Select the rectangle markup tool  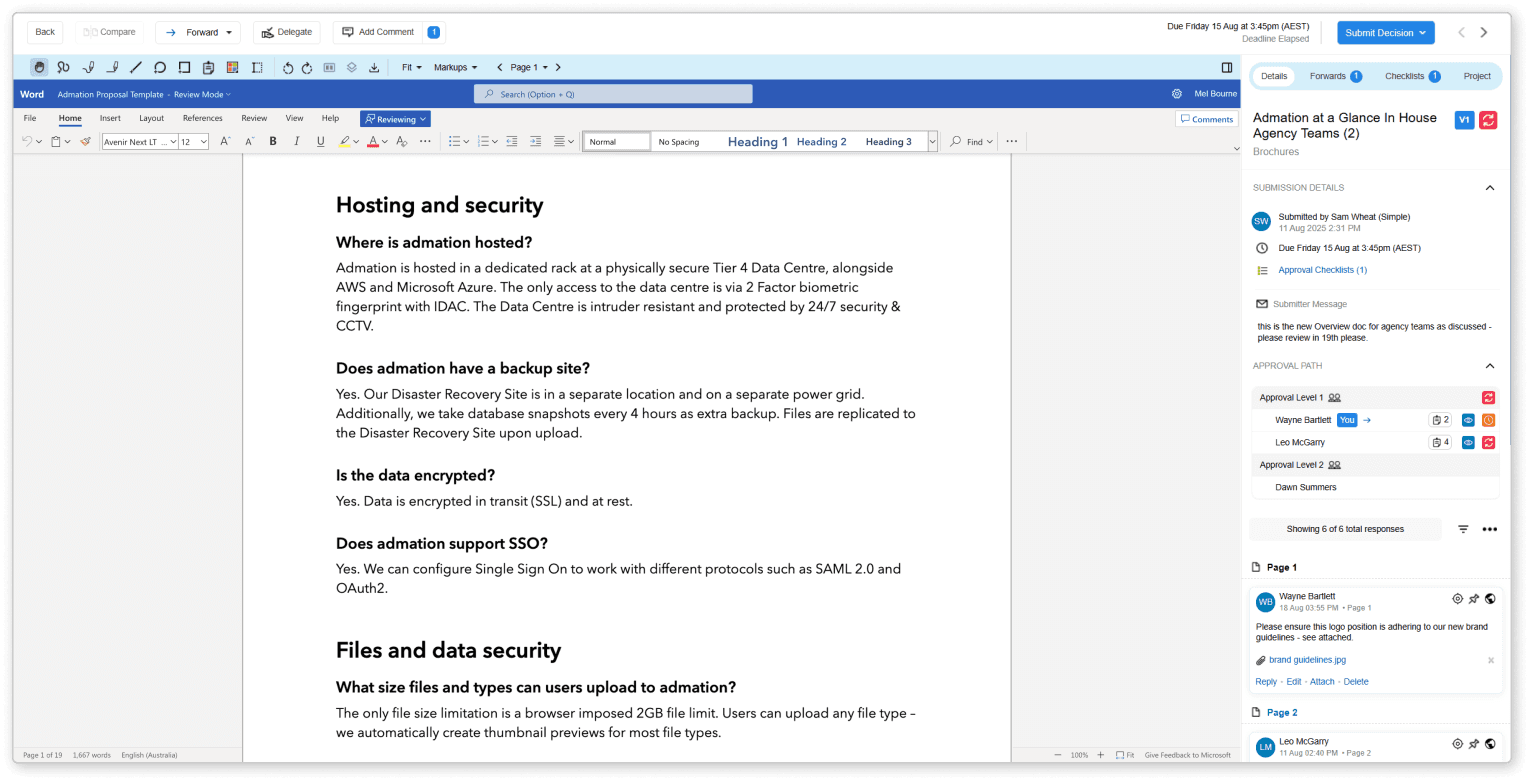pyautogui.click(x=184, y=67)
